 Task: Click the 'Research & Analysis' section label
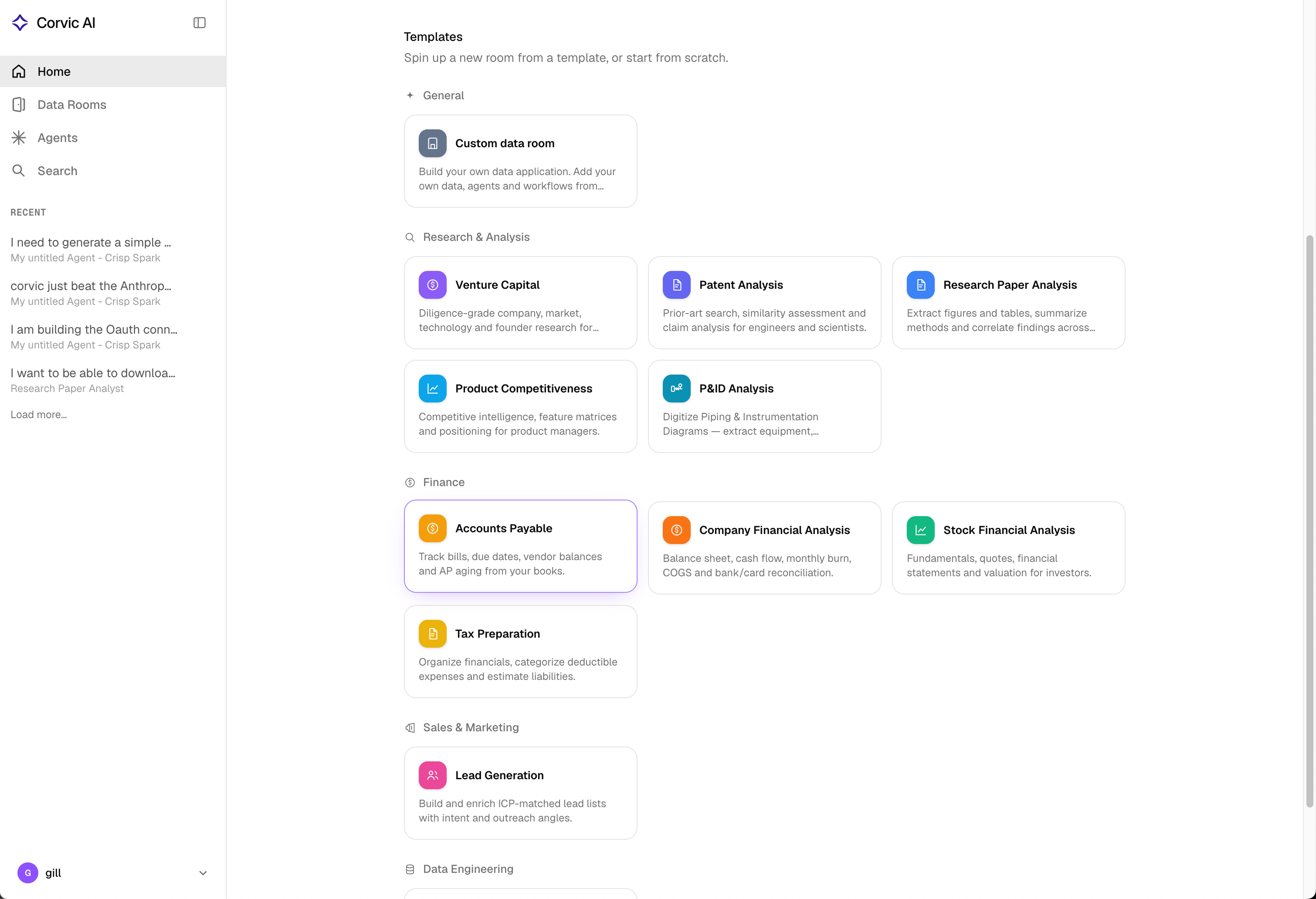(x=476, y=237)
